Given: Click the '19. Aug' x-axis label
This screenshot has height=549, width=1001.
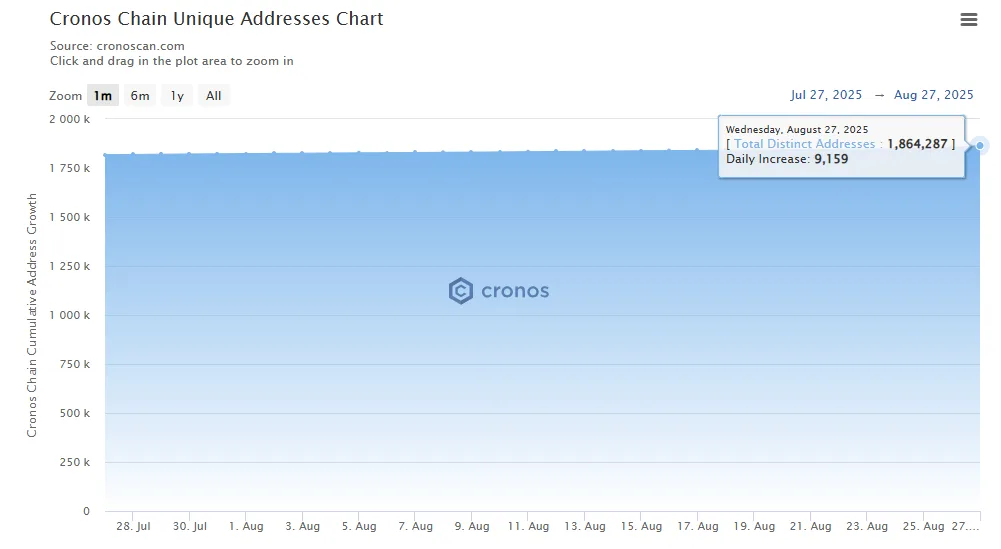Looking at the screenshot, I should click(x=754, y=526).
